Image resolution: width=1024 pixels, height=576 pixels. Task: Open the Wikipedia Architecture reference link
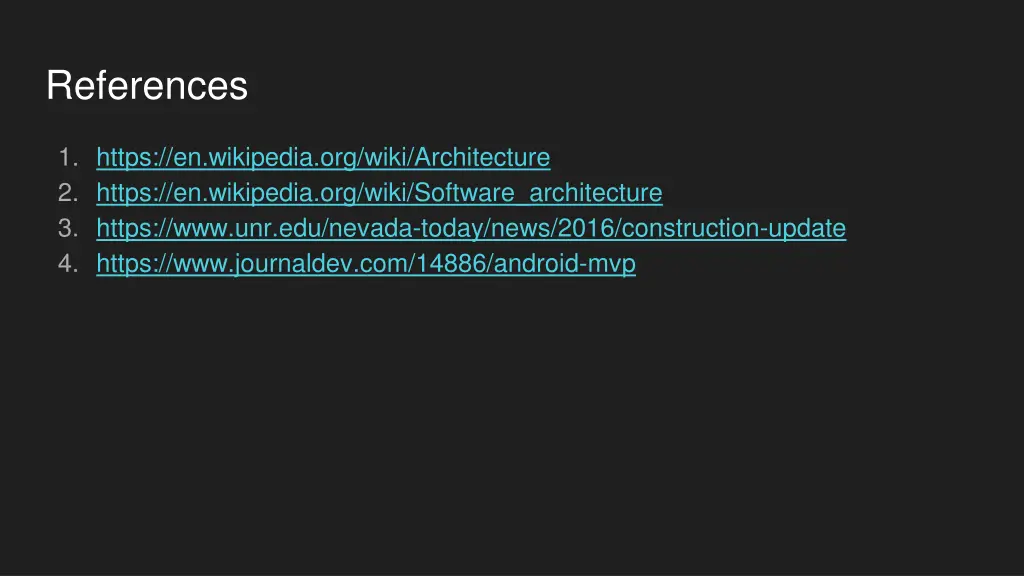point(323,157)
